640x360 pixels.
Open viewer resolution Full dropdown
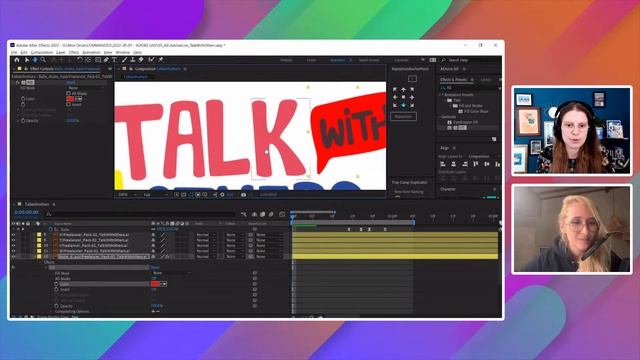[155, 195]
